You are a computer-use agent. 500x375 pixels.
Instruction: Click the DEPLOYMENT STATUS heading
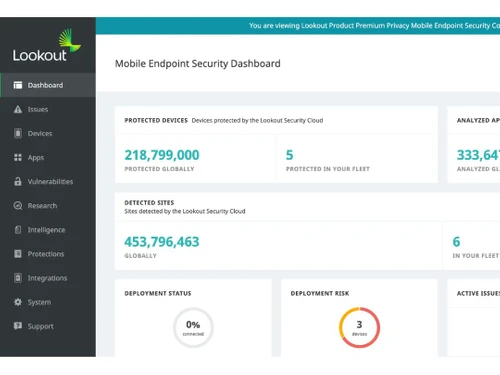point(158,293)
